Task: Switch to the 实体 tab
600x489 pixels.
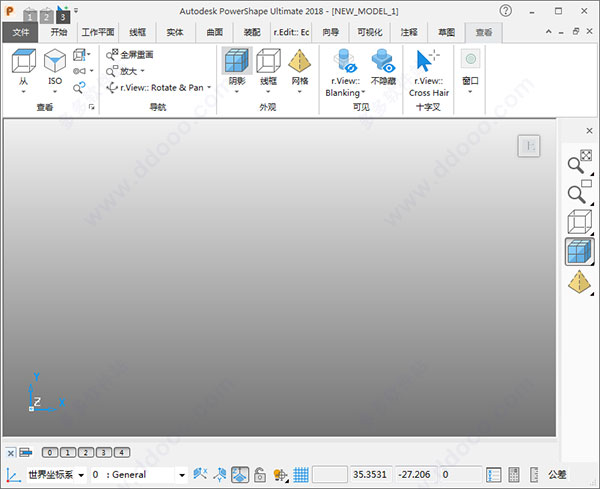Action: tap(175, 32)
